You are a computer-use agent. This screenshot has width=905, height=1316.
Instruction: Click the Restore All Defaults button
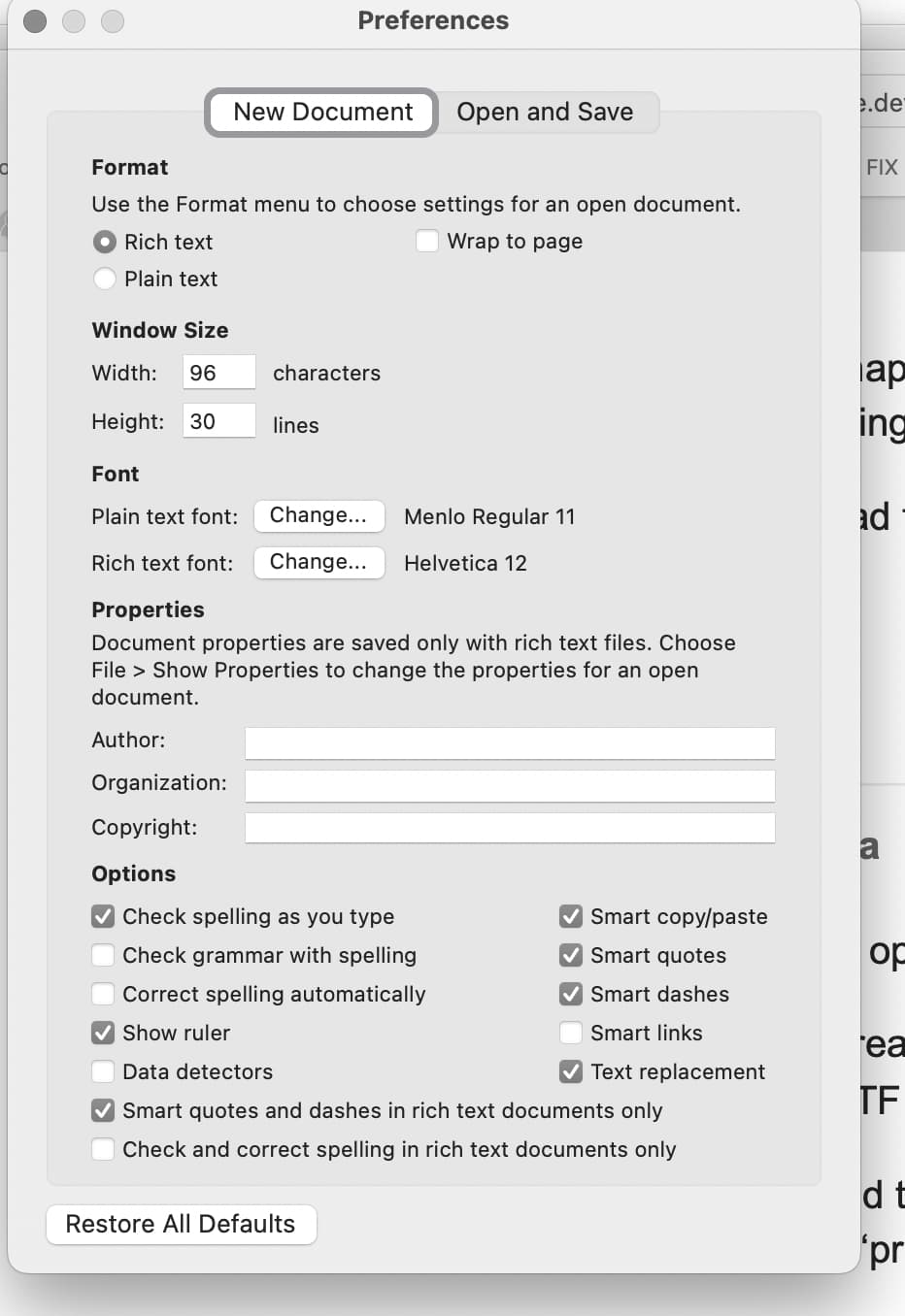[x=181, y=1224]
